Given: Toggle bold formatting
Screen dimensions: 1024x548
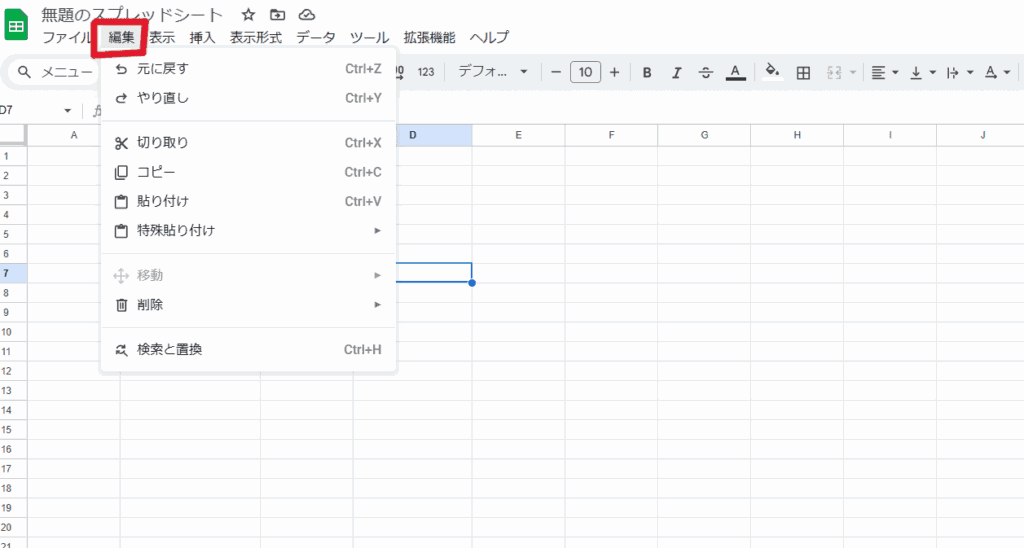Looking at the screenshot, I should [x=647, y=73].
